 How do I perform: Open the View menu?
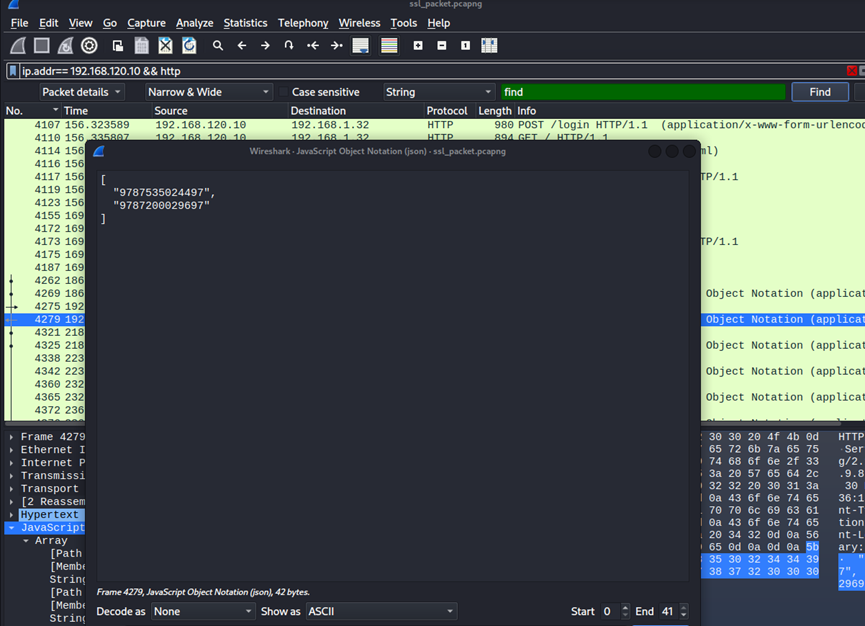(81, 23)
